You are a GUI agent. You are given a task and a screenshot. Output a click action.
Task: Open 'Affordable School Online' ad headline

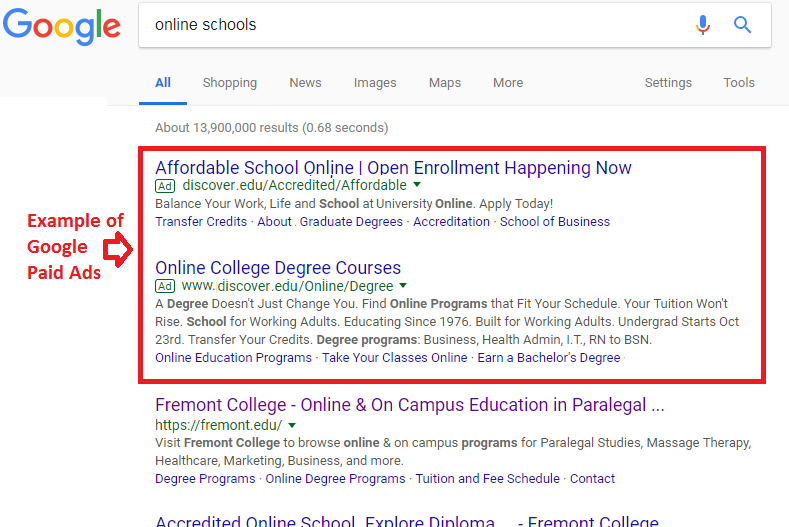tap(393, 168)
